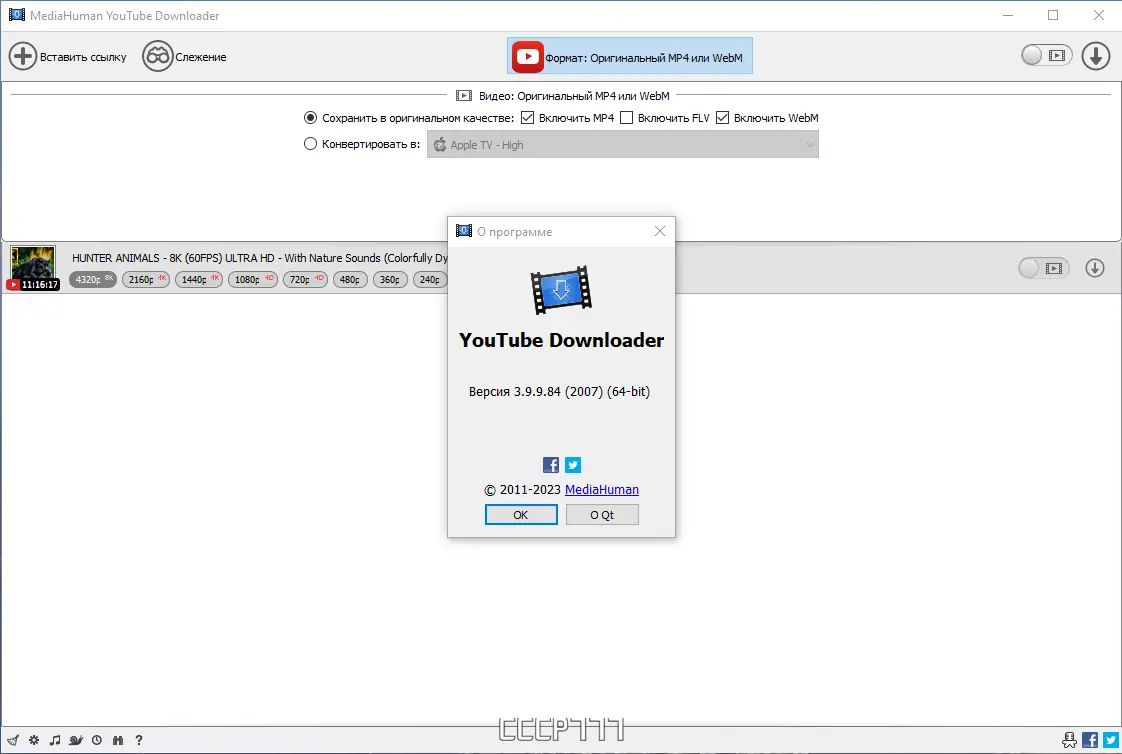Open the question mark help icon
This screenshot has width=1122, height=754.
point(138,740)
